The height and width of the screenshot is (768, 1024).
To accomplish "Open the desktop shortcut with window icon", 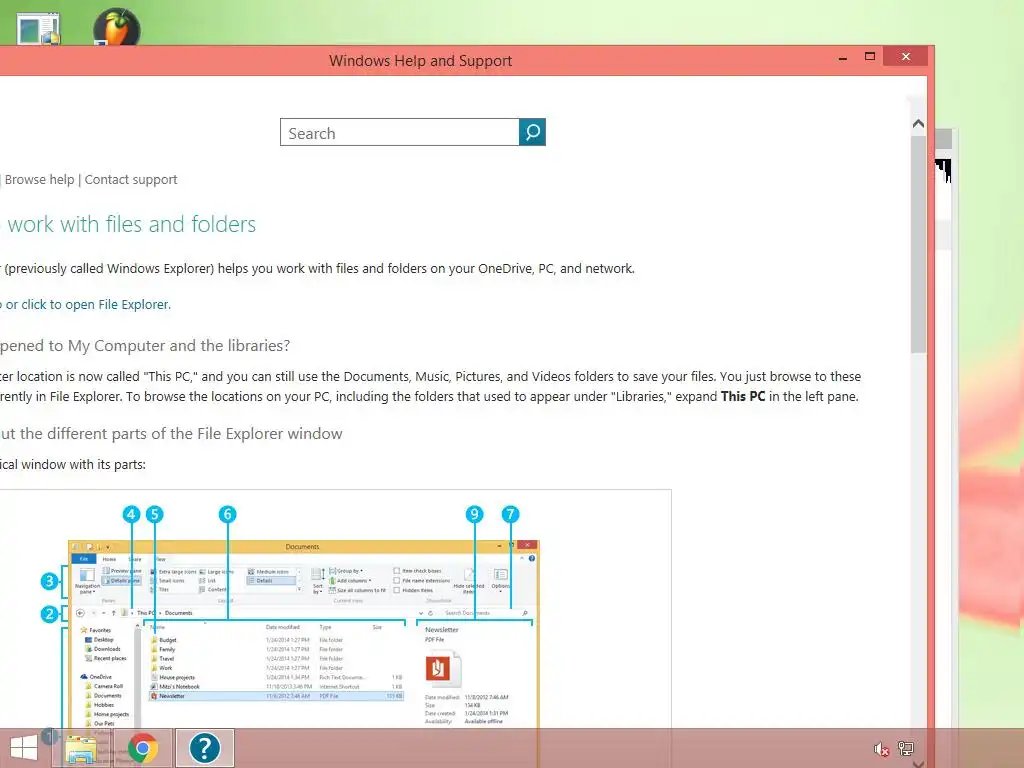I will (x=38, y=29).
